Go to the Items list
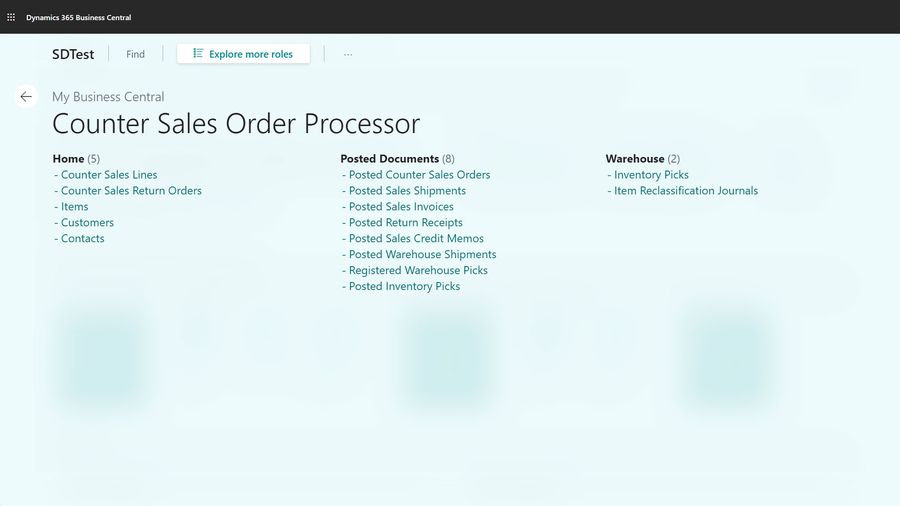 (75, 207)
